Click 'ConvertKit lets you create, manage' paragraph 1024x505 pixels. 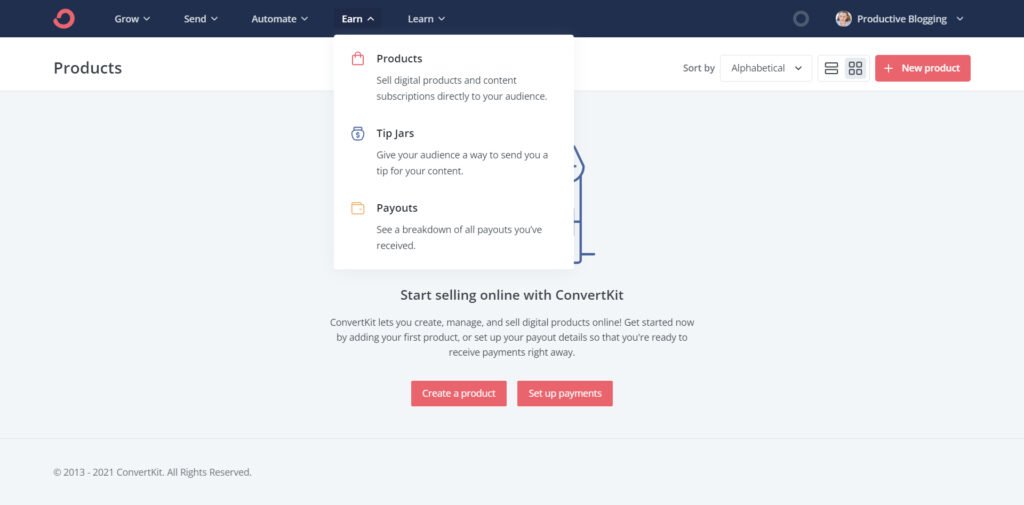tap(512, 337)
